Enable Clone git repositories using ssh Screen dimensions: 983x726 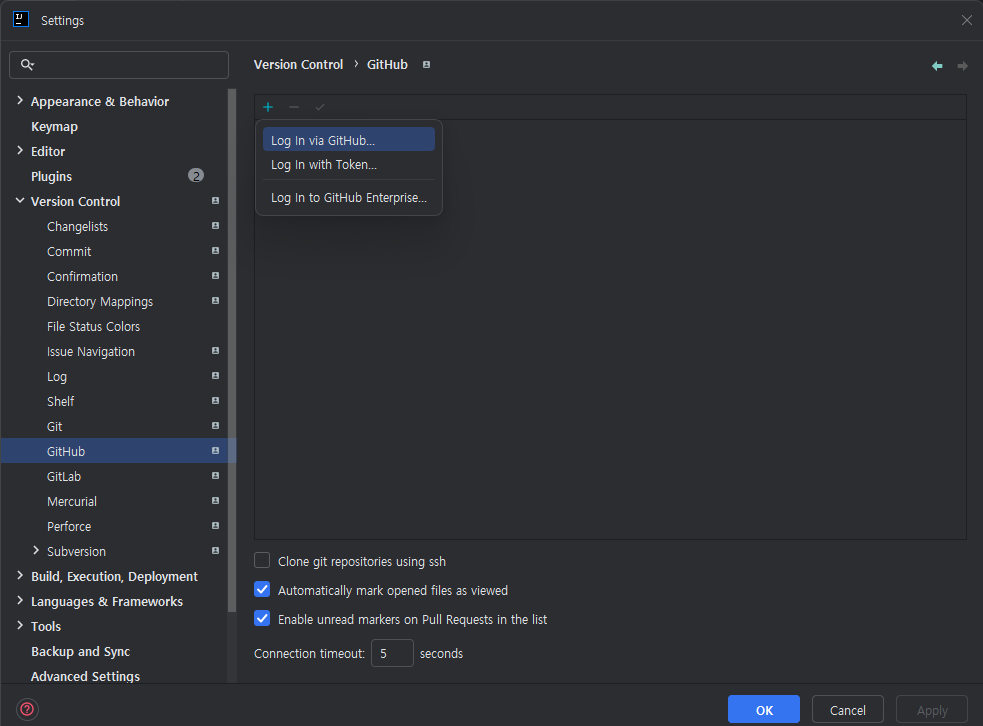[262, 560]
